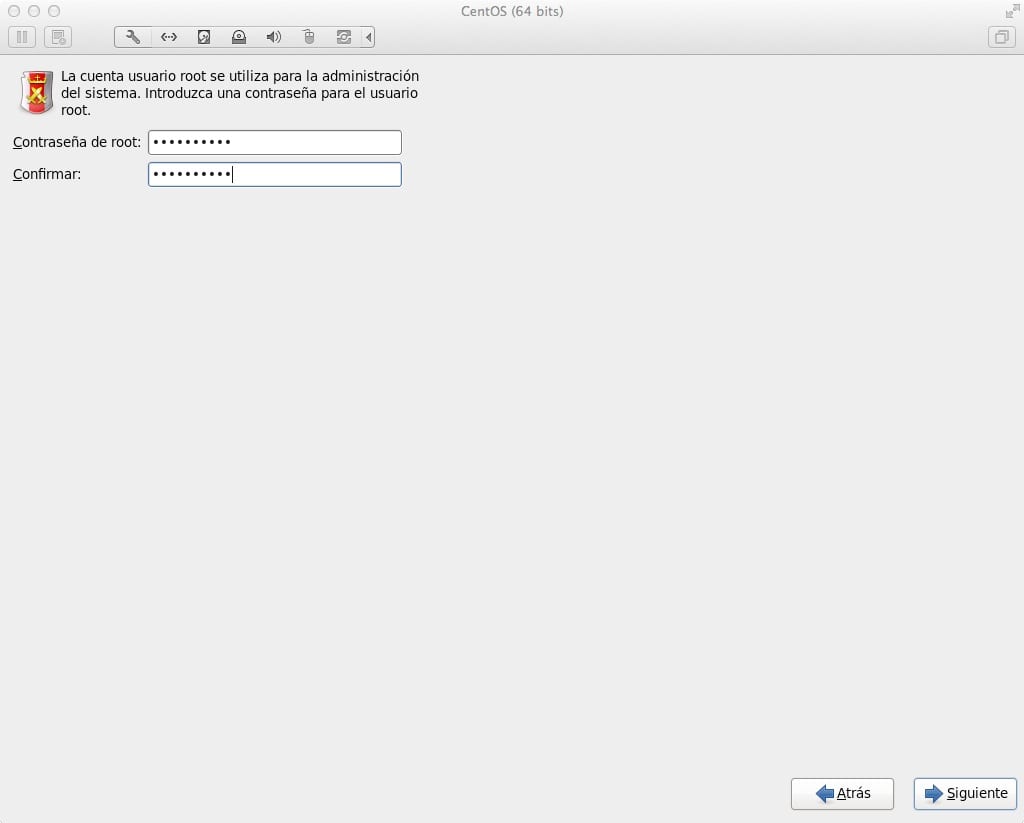This screenshot has height=823, width=1024.
Task: Click the Confirmar label
Action: 47,174
